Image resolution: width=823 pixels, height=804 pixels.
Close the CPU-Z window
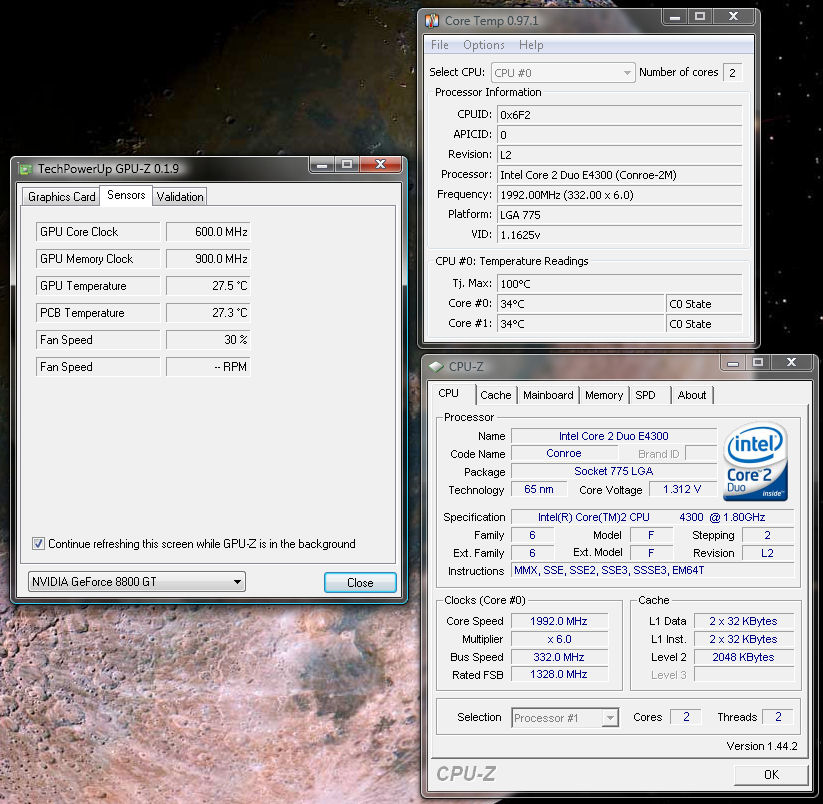[792, 362]
